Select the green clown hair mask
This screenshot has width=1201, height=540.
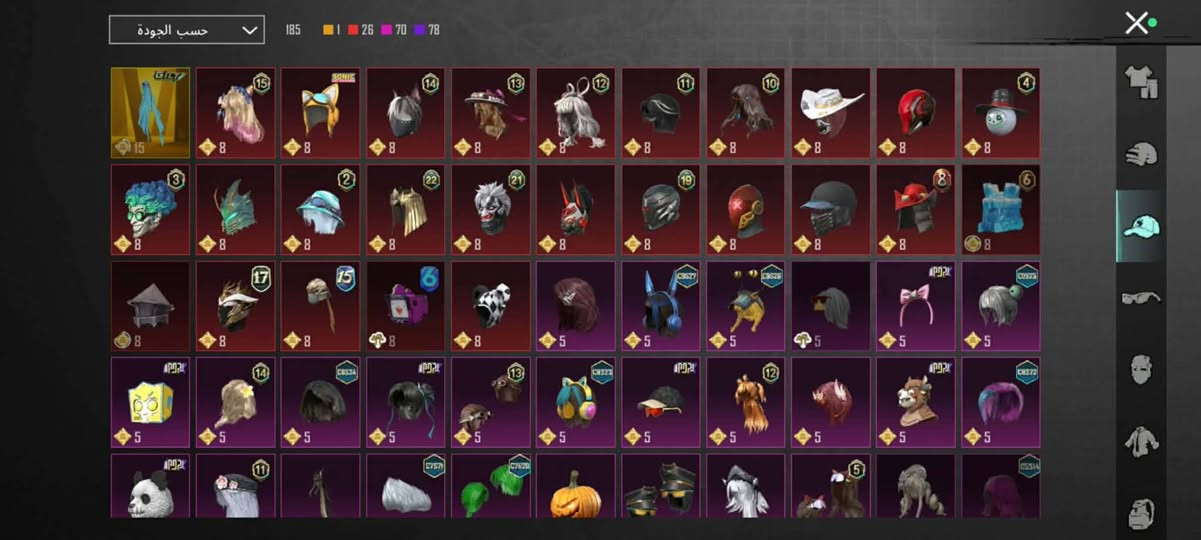[x=150, y=210]
